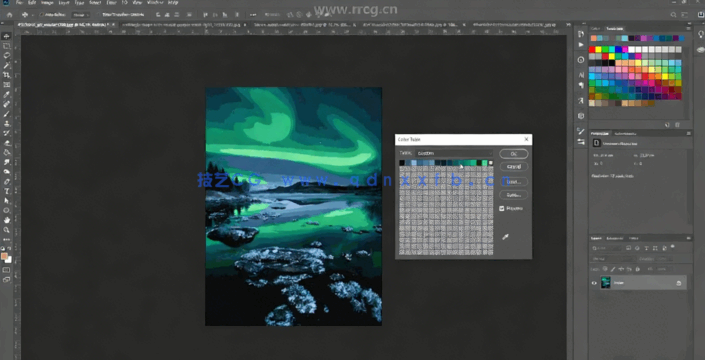Select the Move tool in the toolbar

point(6,36)
